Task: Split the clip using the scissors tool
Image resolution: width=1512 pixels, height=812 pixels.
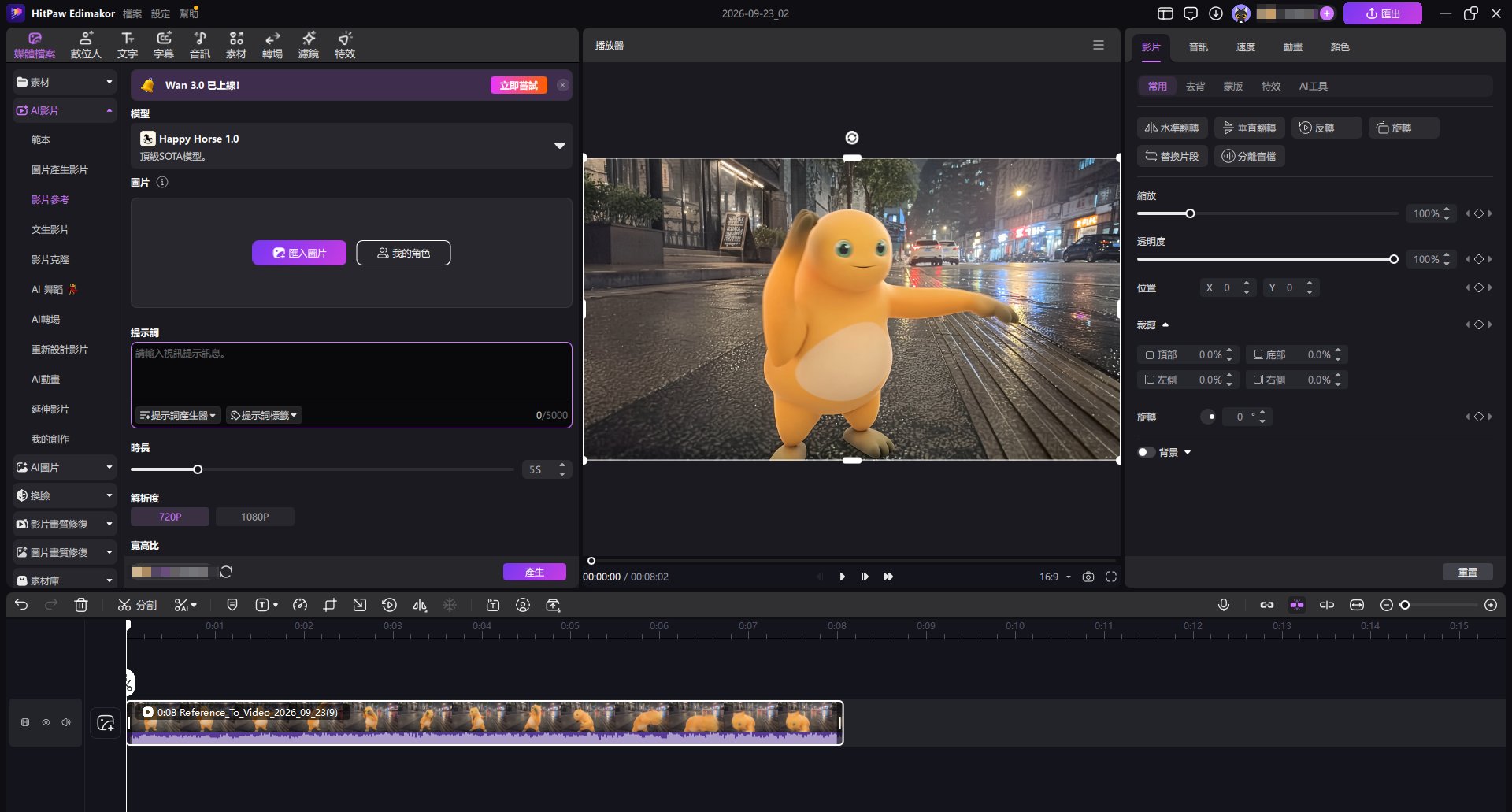Action: 137,605
